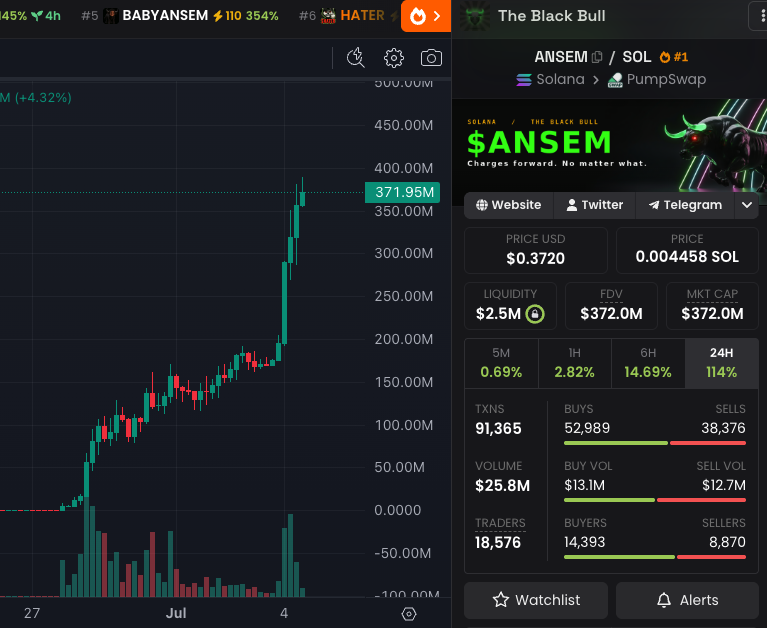767x628 pixels.
Task: Click the BUYS 52,989 value
Action: (587, 428)
